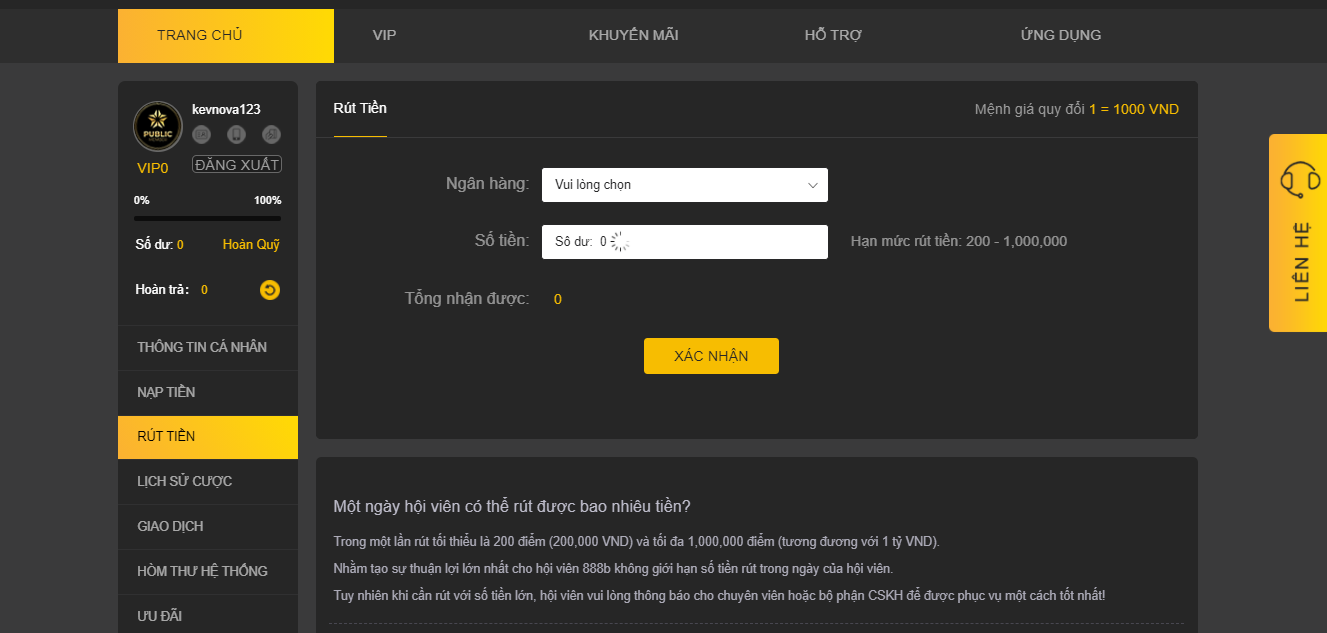Click the mobile phone verification icon
Viewport: 1327px width, 633px height.
click(x=236, y=134)
